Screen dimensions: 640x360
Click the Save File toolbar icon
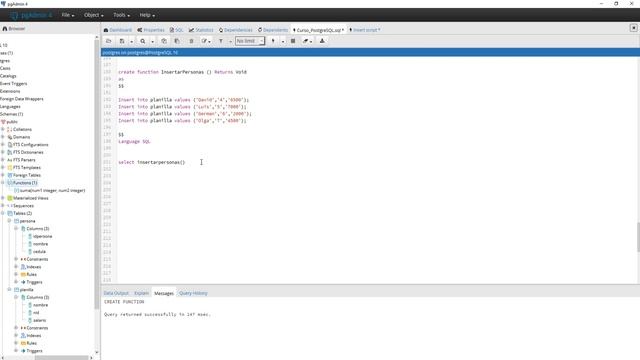pos(122,41)
